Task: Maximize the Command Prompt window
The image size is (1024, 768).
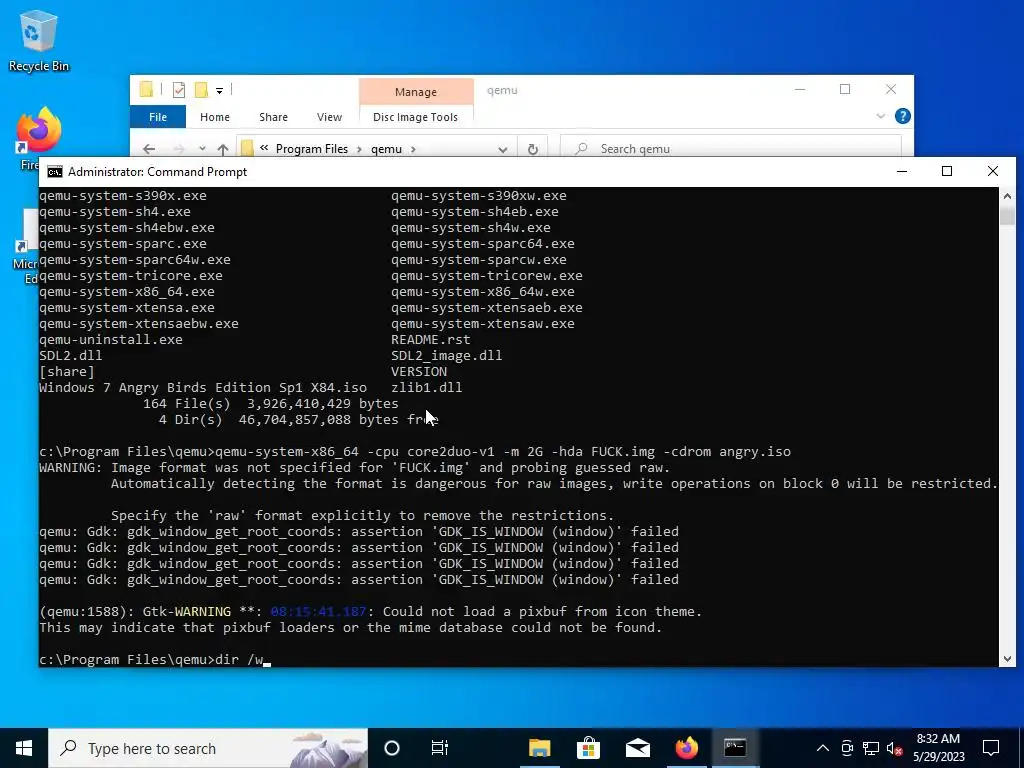Action: (x=947, y=171)
